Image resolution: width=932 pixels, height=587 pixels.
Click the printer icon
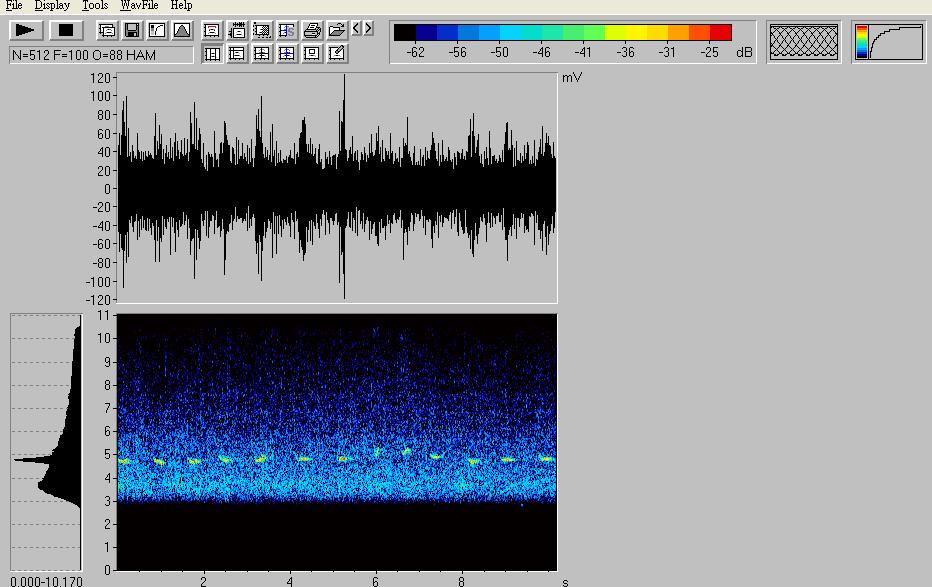click(312, 30)
